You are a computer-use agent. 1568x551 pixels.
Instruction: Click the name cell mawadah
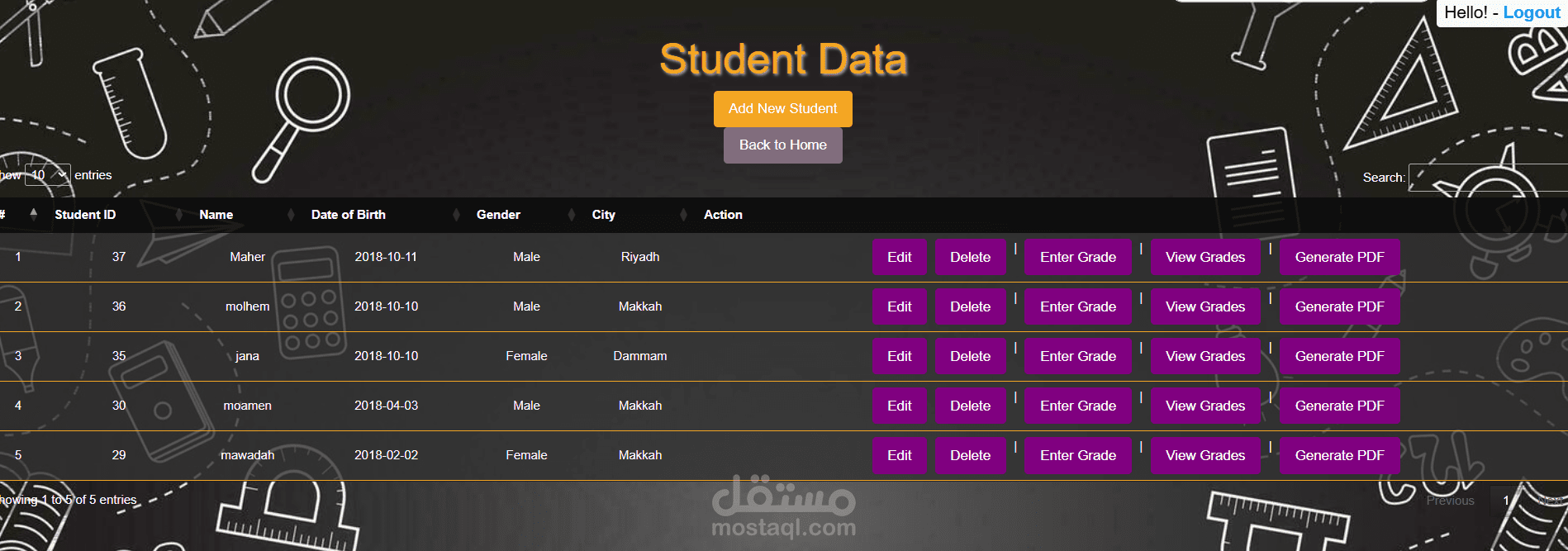(x=247, y=455)
